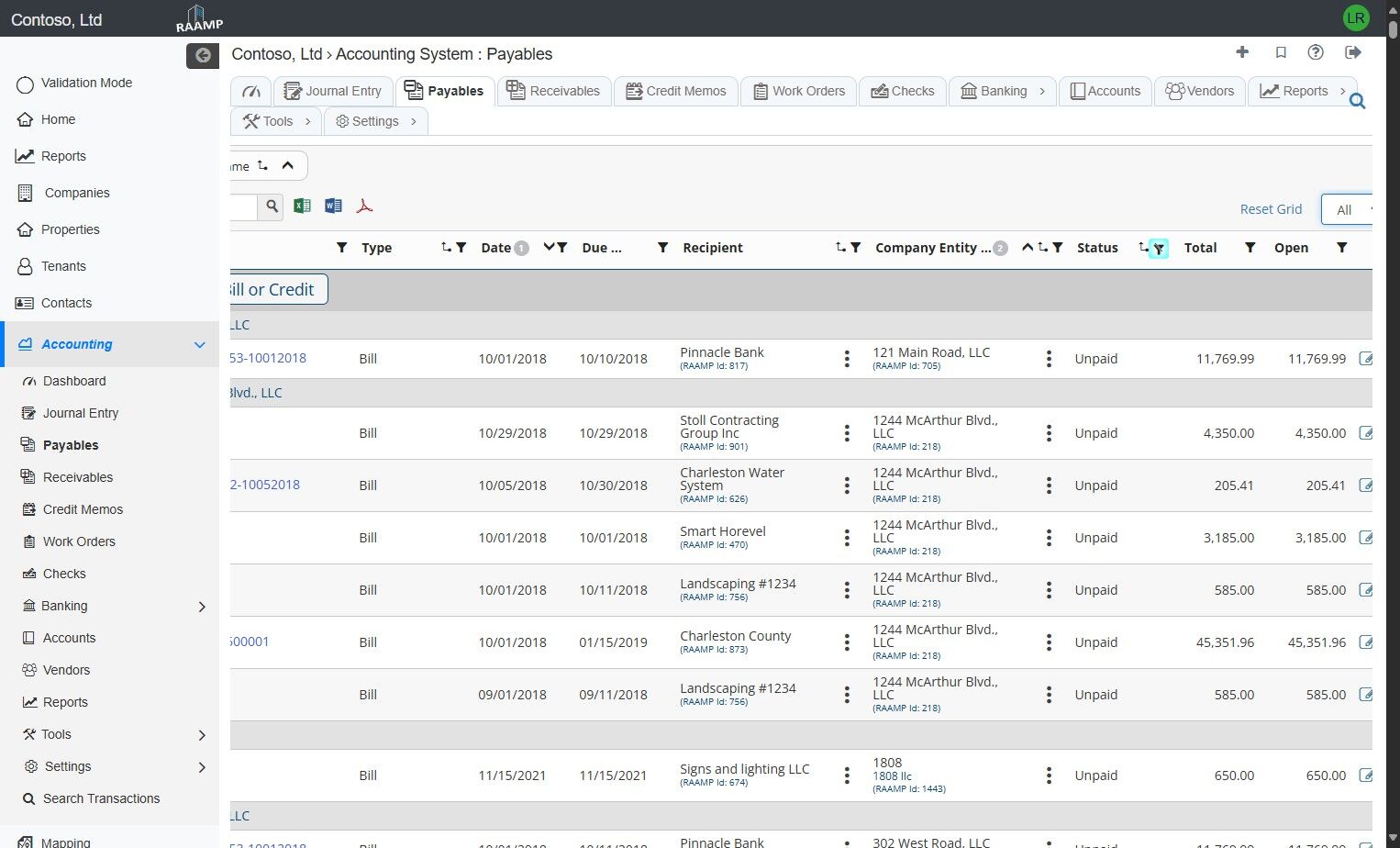Open edit icon for Pinnacle Bank bill
The height and width of the screenshot is (848, 1400).
(1365, 359)
